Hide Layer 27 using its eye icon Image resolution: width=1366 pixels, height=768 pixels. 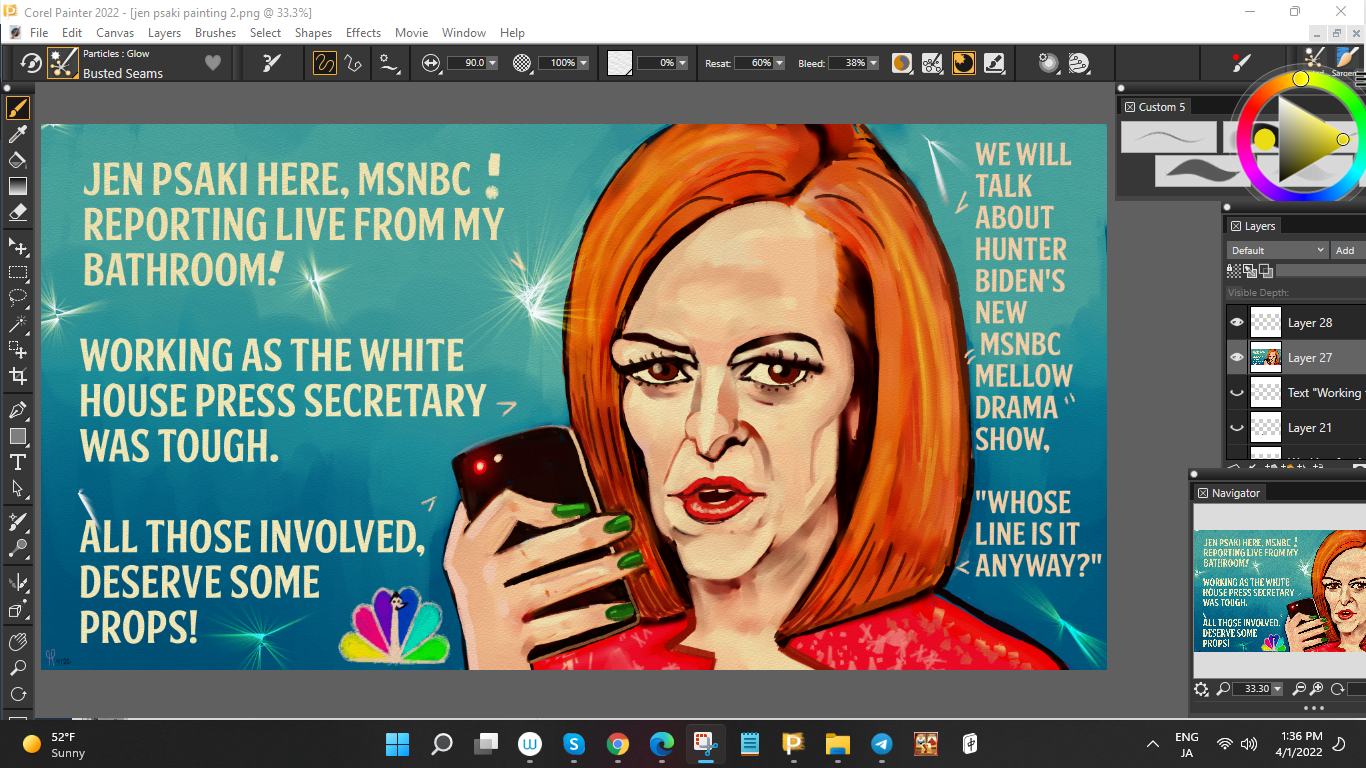click(1237, 357)
